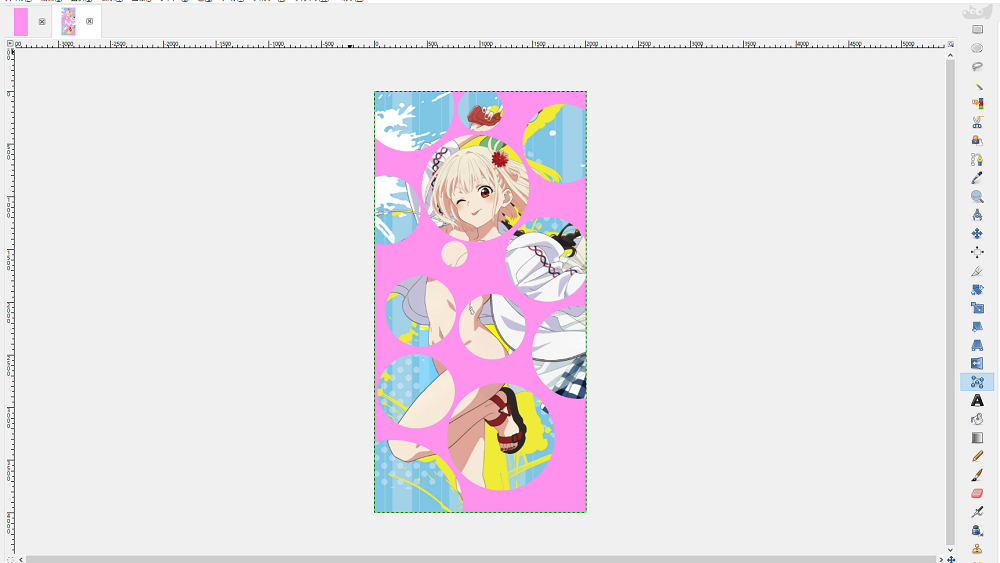Activate the Foreground Select tool
The image size is (1000, 563).
pyautogui.click(x=977, y=140)
